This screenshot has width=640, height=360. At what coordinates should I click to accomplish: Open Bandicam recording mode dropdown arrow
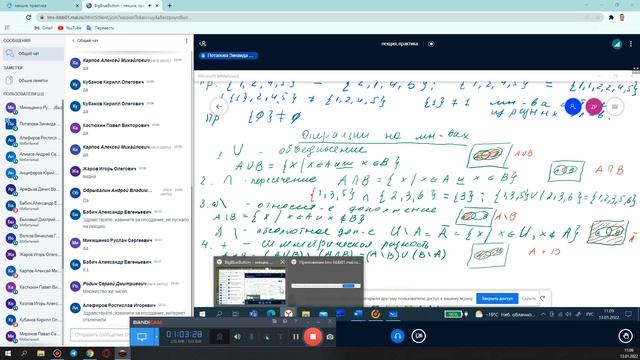157,337
